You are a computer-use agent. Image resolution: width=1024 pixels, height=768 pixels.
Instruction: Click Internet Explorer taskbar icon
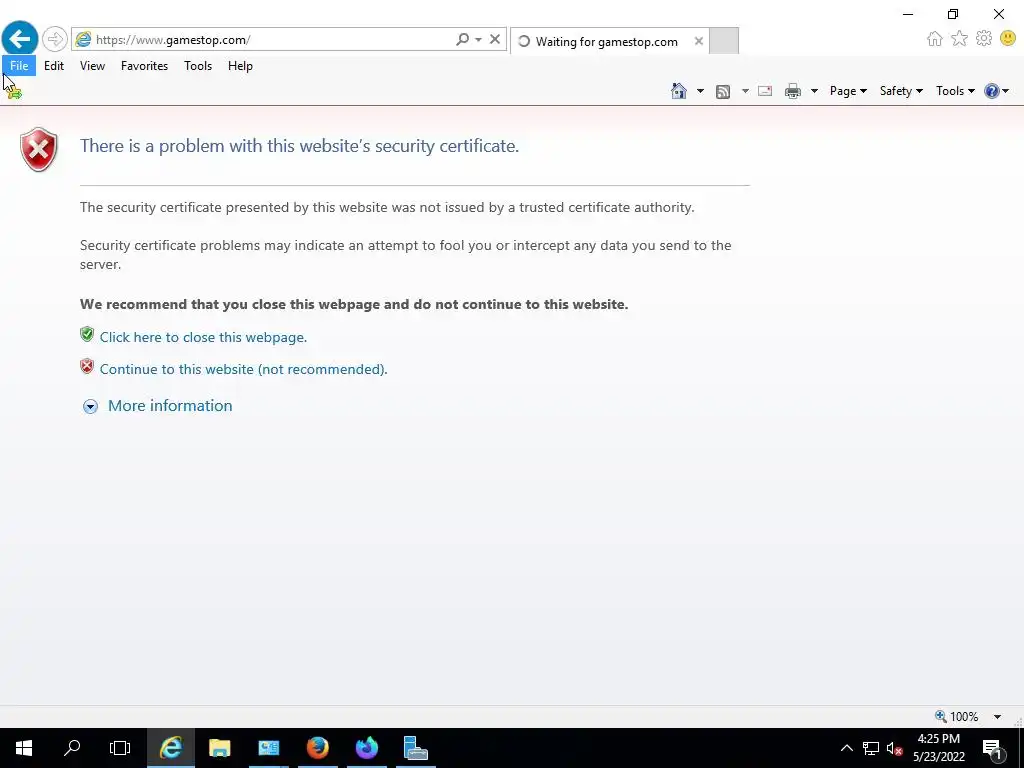coord(170,748)
